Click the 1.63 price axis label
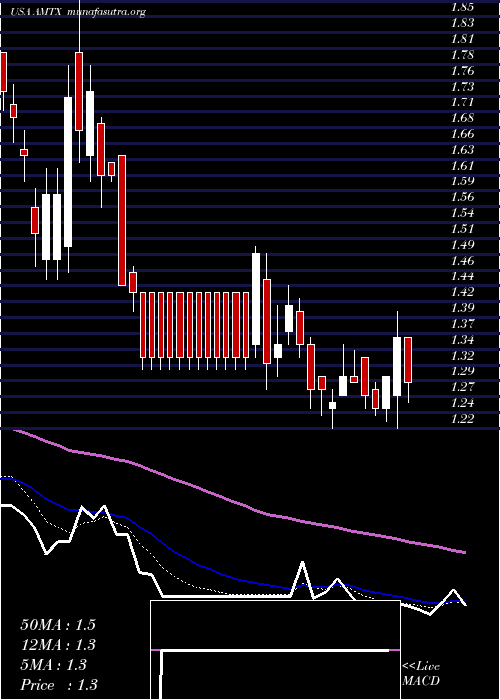Screen dimensions: 500x700 462,150
